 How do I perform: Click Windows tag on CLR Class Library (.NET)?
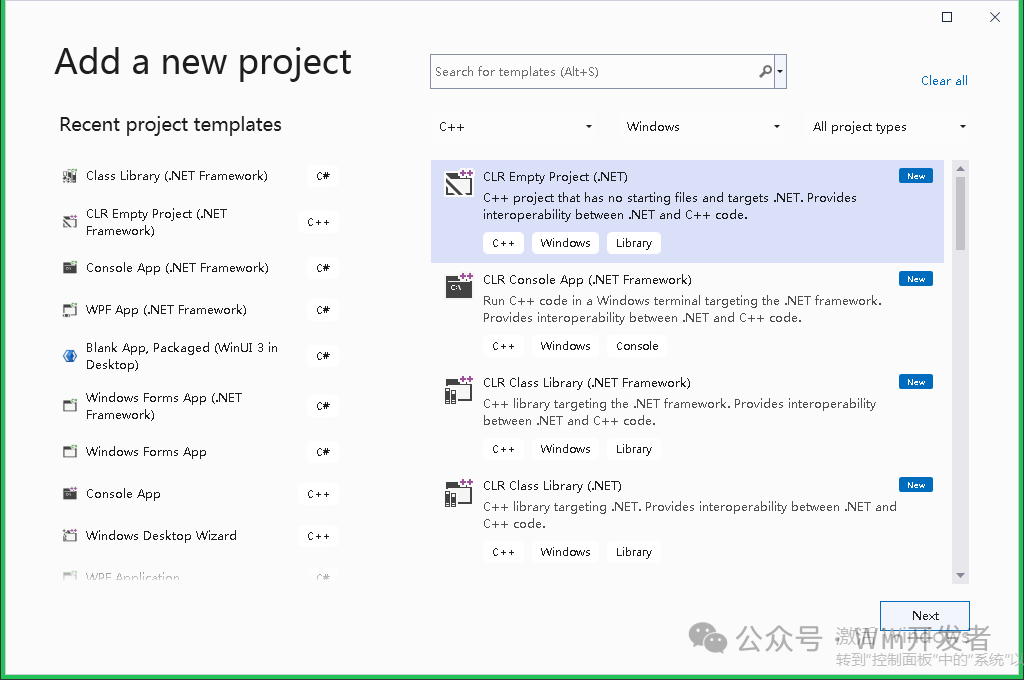[x=565, y=552]
